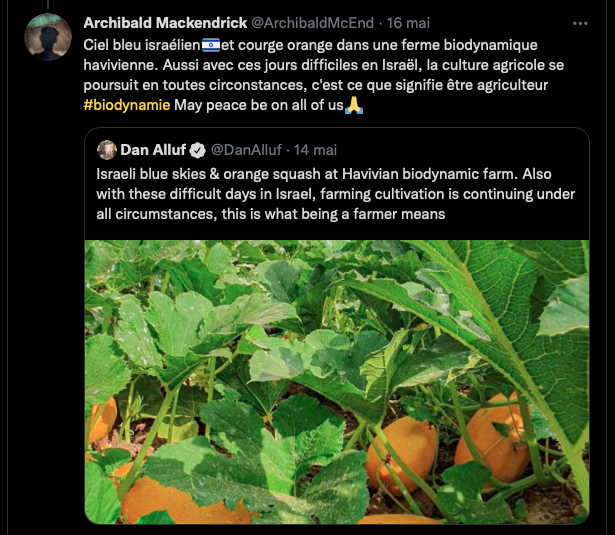Image resolution: width=615 pixels, height=535 pixels.
Task: Open the 14 mai quoted tweet timestamp
Action: [315, 150]
